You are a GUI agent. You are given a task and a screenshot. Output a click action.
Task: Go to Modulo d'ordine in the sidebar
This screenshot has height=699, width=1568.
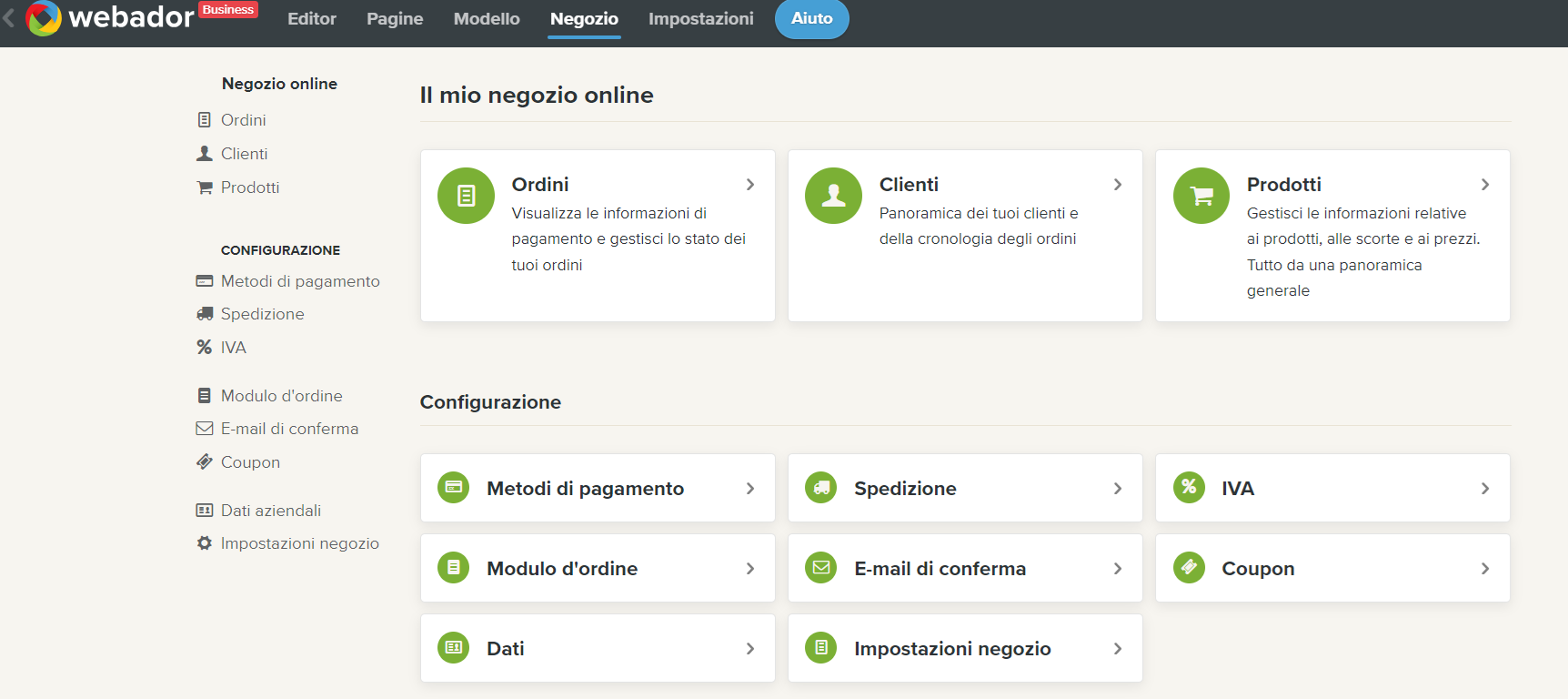coord(281,396)
